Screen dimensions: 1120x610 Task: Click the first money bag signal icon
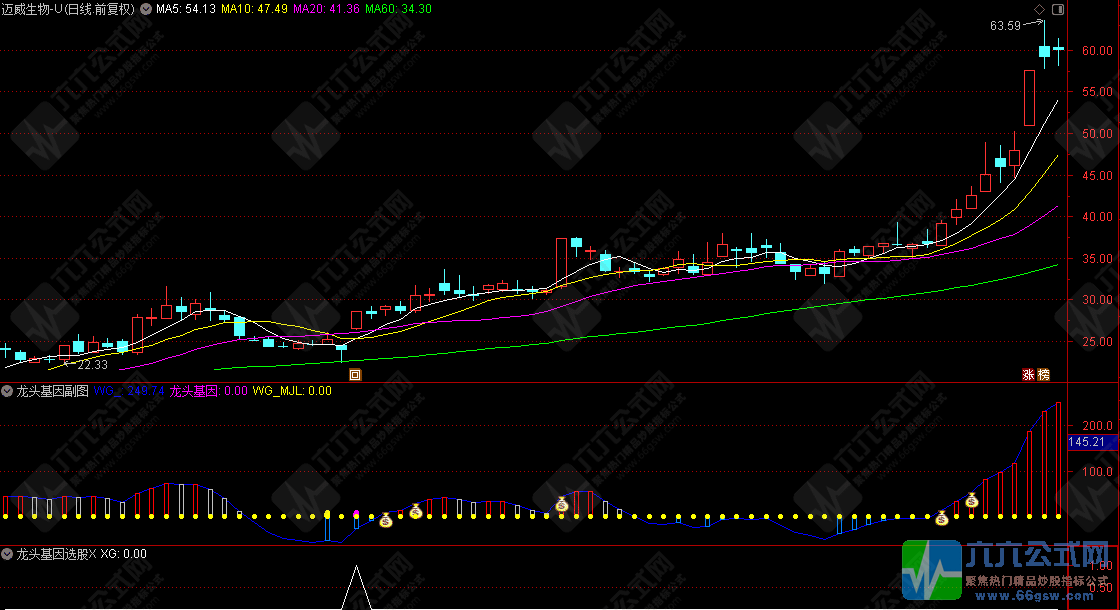pos(385,520)
